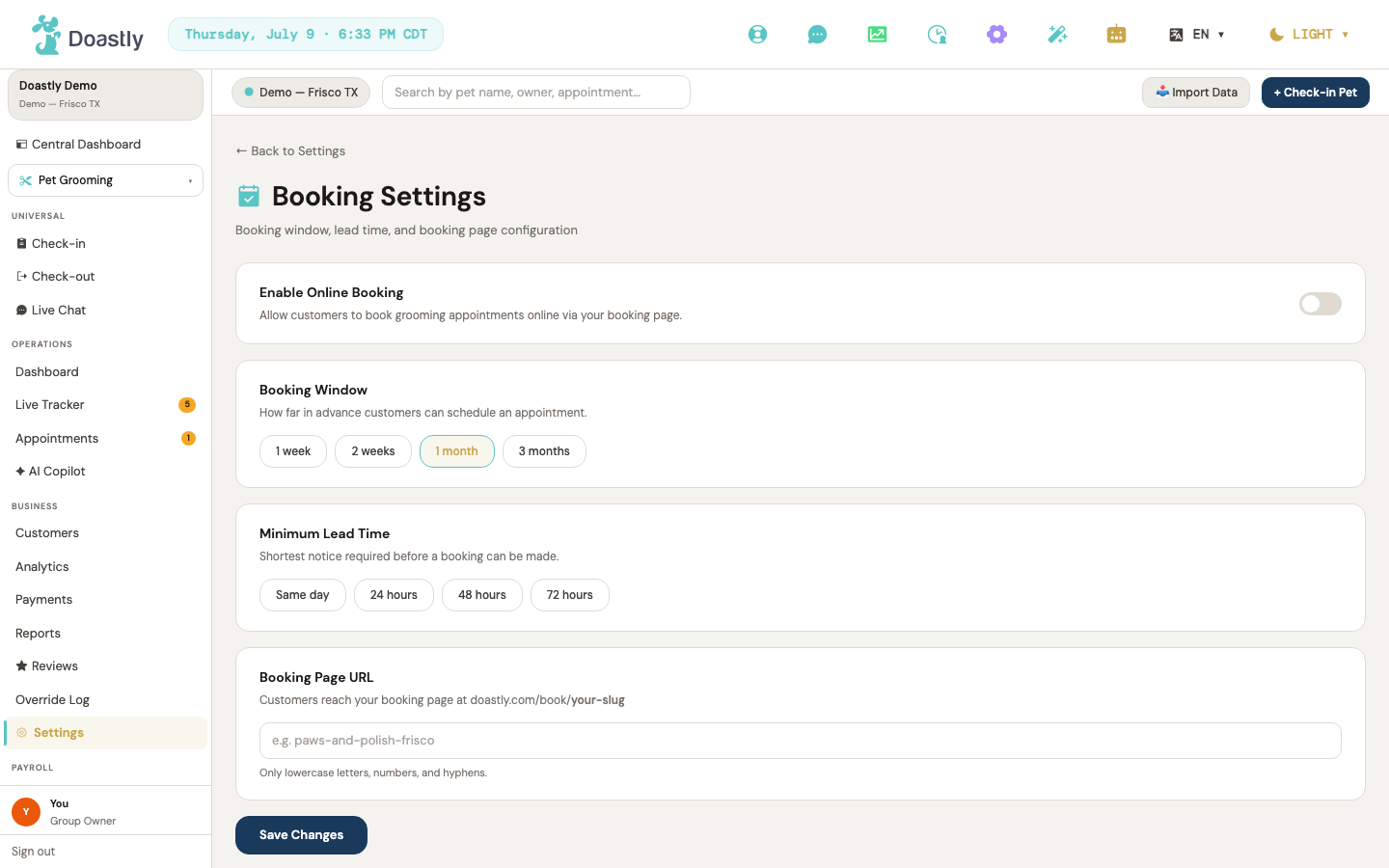Open AI Copilot in the sidebar
Image resolution: width=1389 pixels, height=868 pixels.
tap(105, 472)
